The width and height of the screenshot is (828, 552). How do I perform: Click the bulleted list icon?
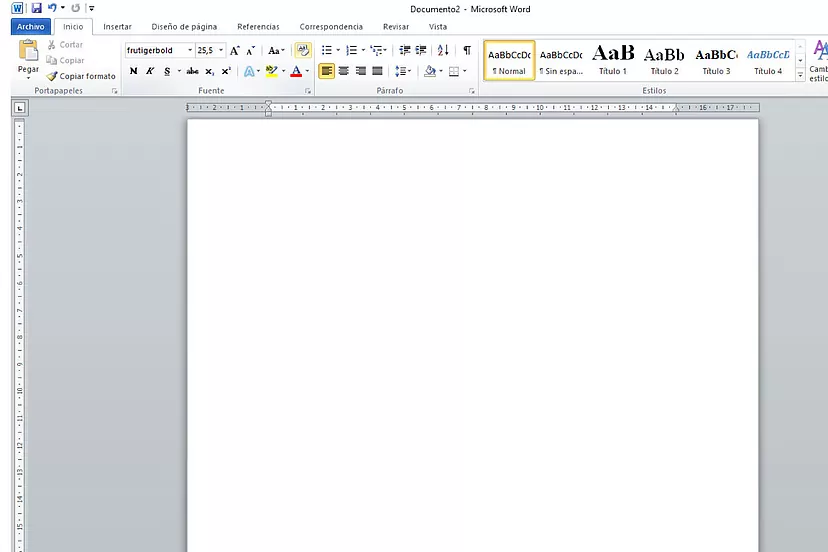(327, 50)
